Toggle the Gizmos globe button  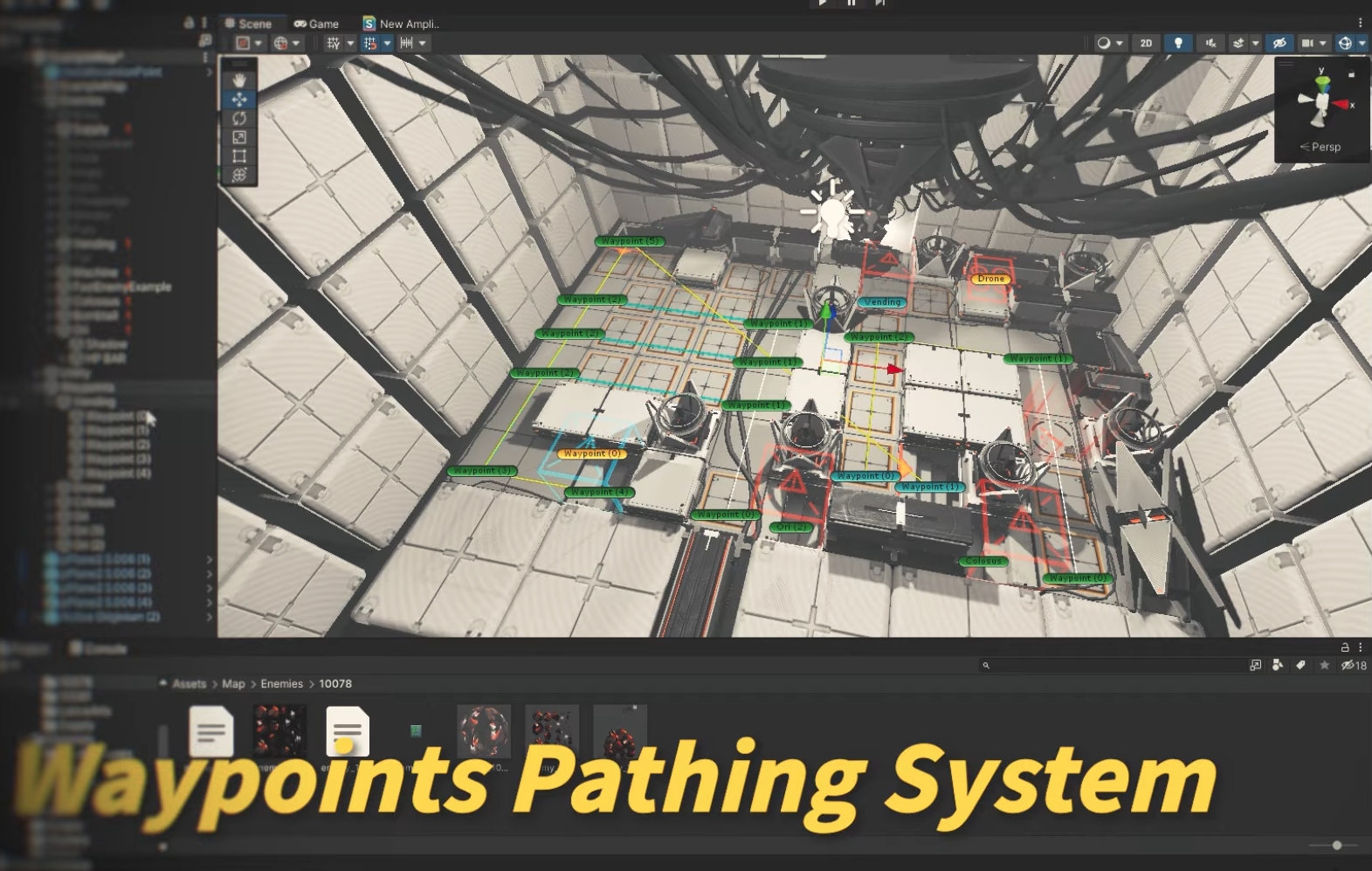pyautogui.click(x=1345, y=43)
